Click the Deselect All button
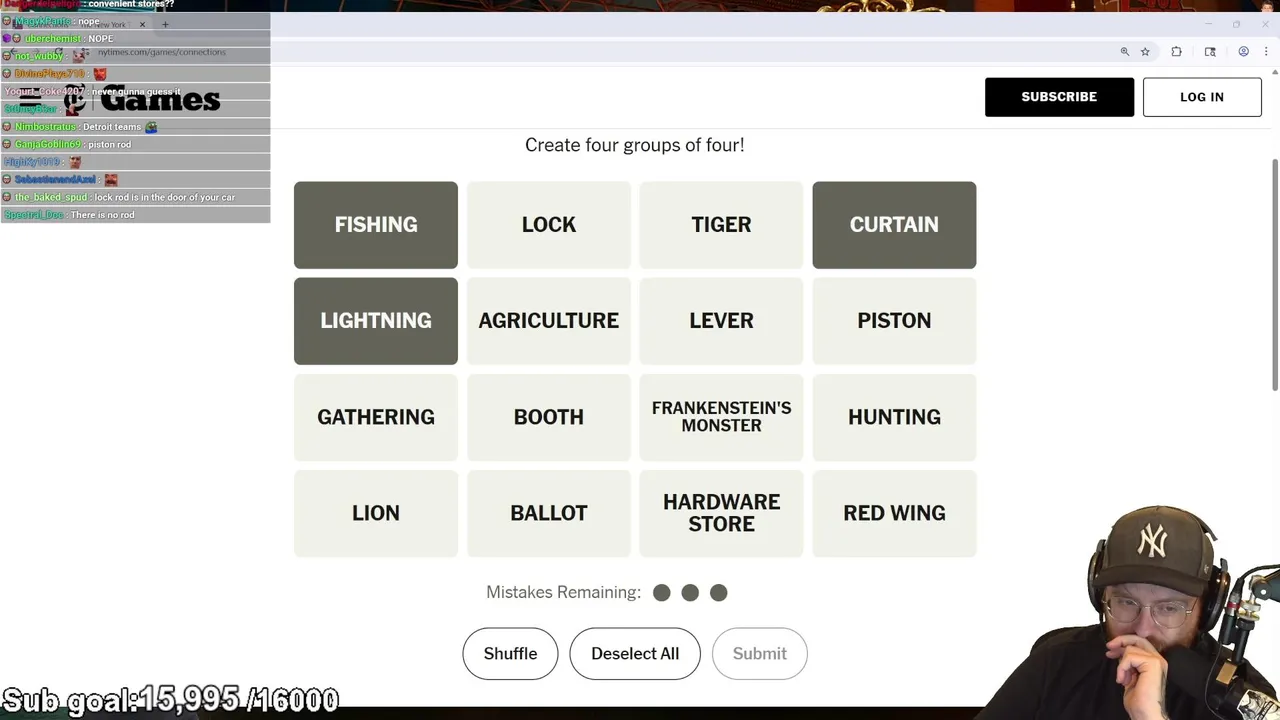The width and height of the screenshot is (1280, 720). point(635,654)
